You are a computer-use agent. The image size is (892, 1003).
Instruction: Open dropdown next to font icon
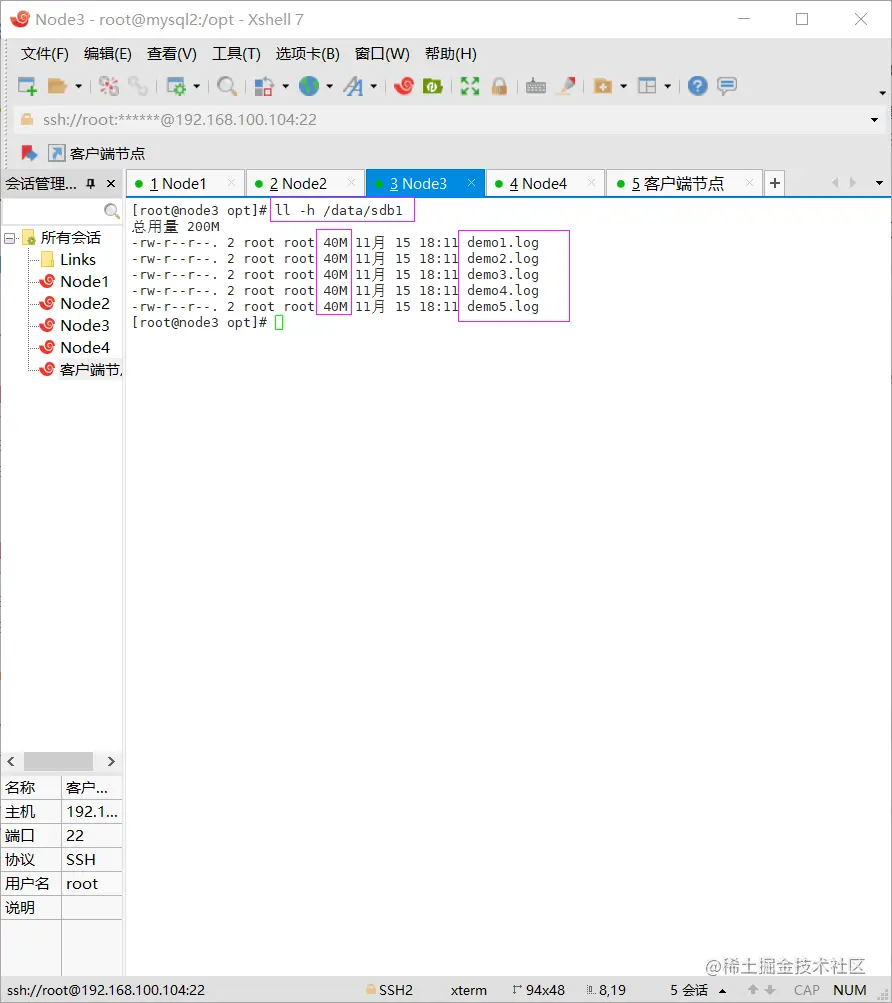pos(374,86)
